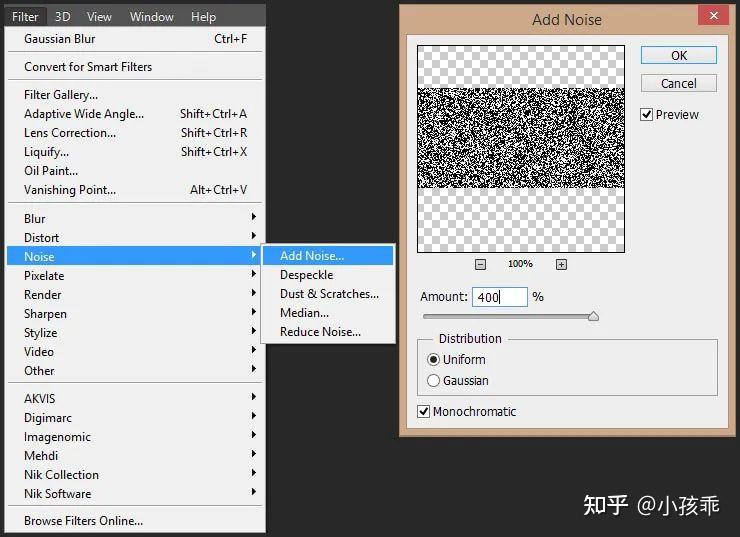Click the Amount percentage input field
The width and height of the screenshot is (740, 537).
[x=500, y=297]
